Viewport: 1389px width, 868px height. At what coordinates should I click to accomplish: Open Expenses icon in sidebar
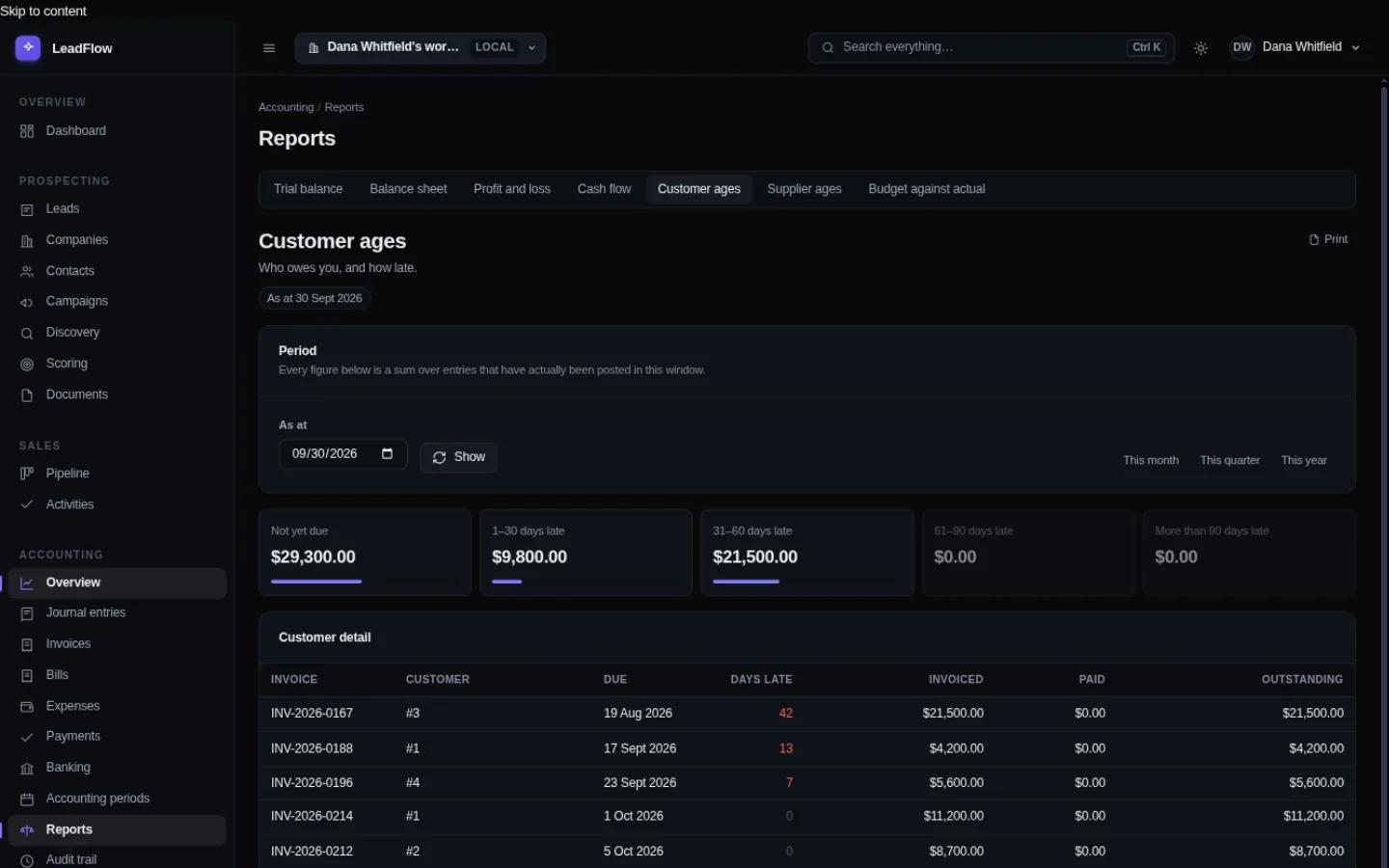click(x=27, y=707)
